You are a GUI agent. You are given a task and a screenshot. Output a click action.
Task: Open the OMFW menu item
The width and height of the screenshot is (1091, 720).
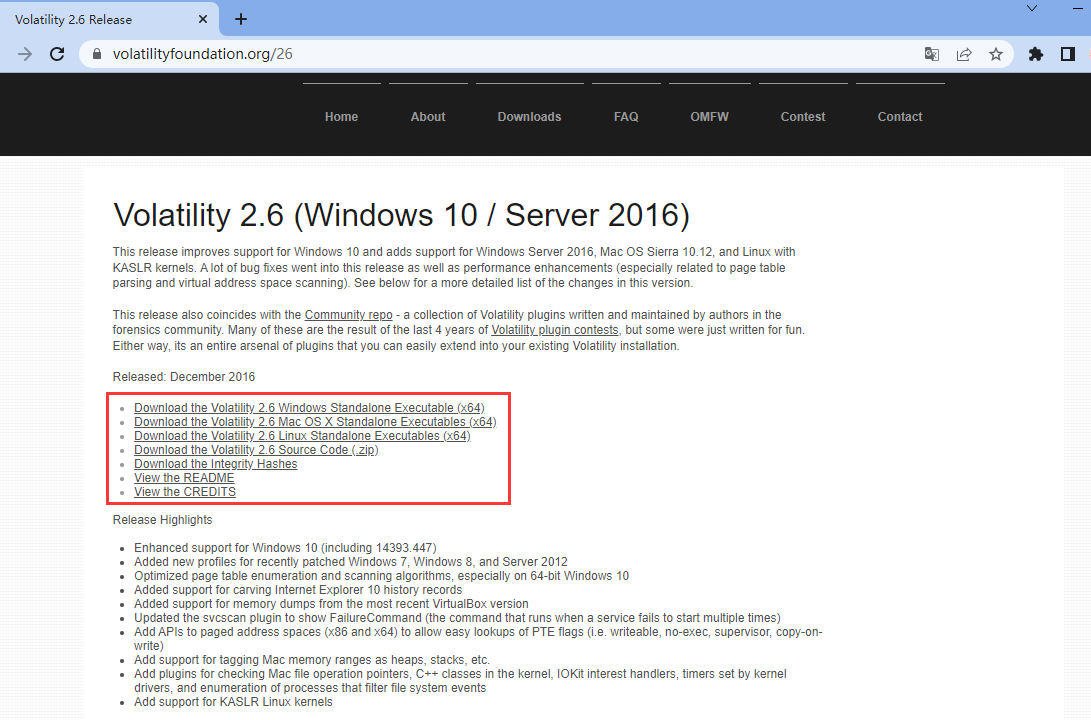click(710, 117)
